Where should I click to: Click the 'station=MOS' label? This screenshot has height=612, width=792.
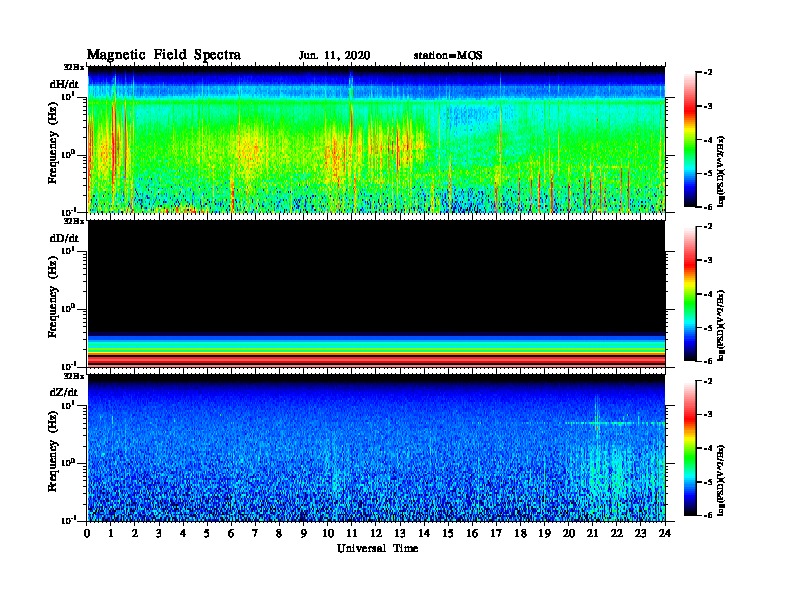[448, 56]
